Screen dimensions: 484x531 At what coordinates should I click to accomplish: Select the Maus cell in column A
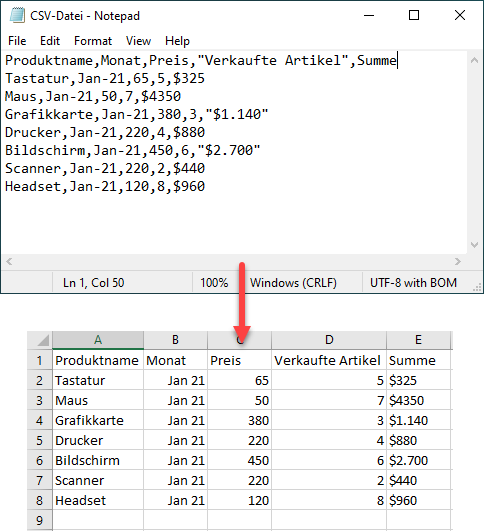click(x=98, y=400)
